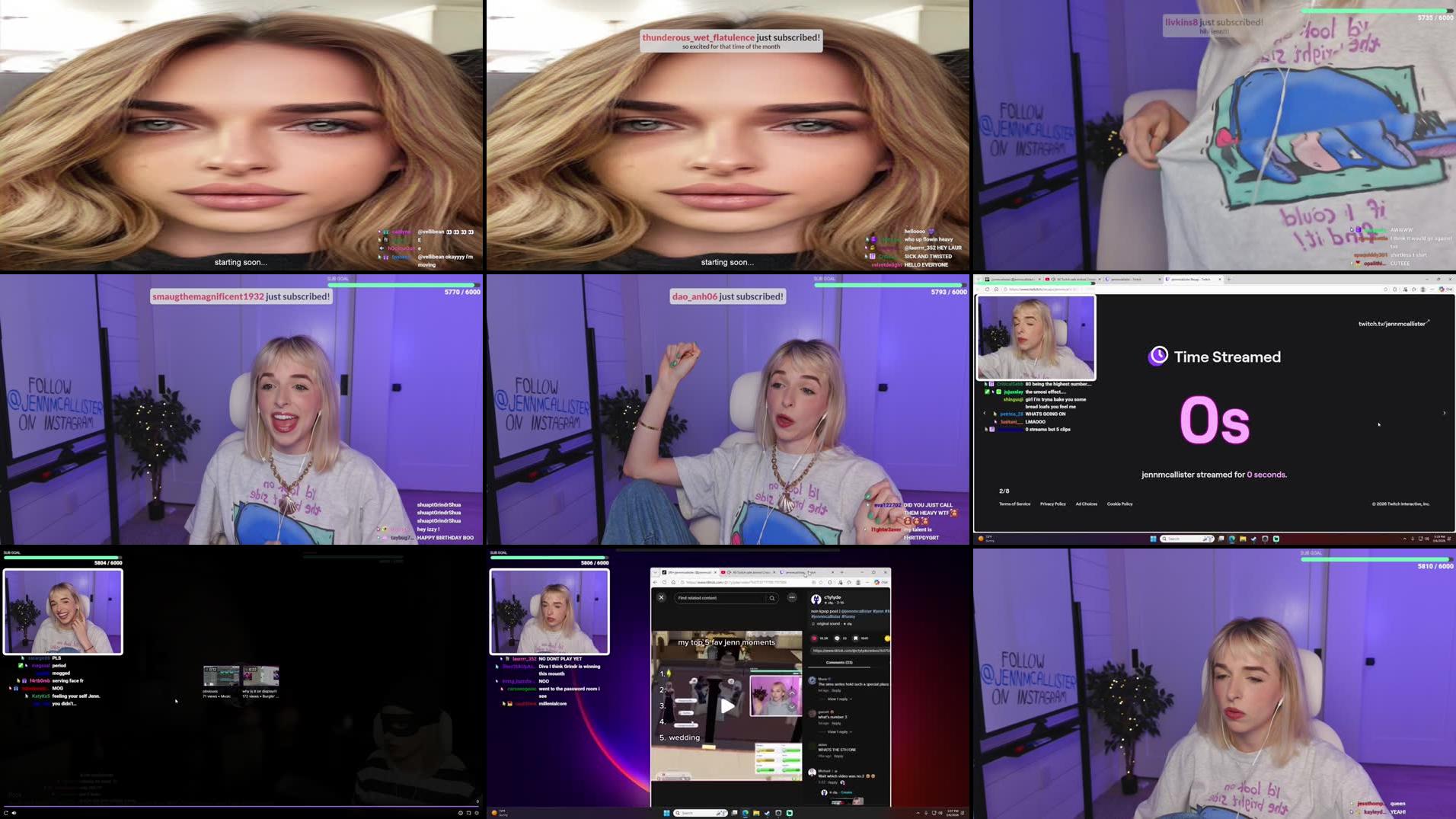The image size is (1456, 819).
Task: Play the TikTok video
Action: (726, 706)
